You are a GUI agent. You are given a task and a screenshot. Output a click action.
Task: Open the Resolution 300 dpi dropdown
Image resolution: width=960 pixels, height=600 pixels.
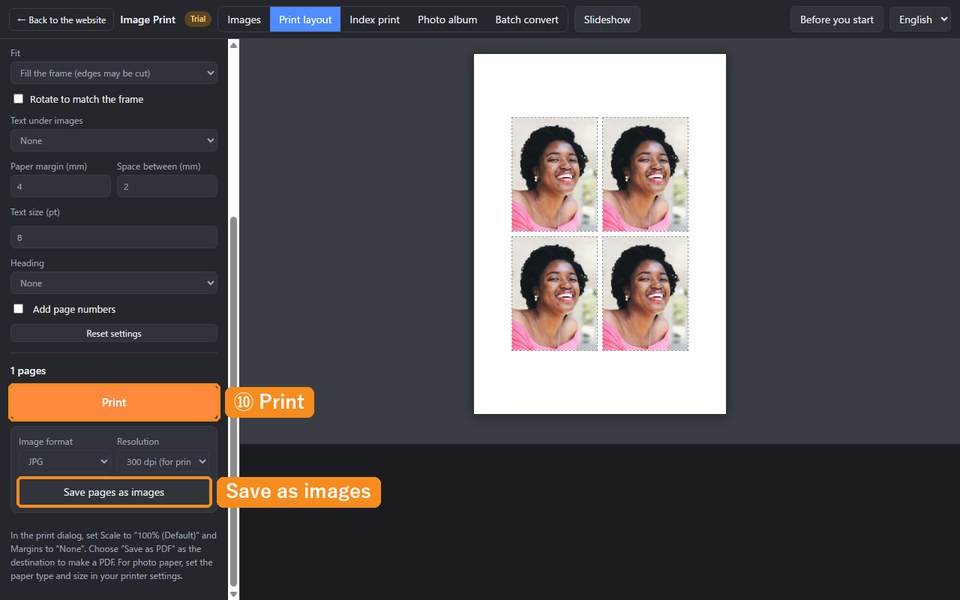[x=163, y=462]
